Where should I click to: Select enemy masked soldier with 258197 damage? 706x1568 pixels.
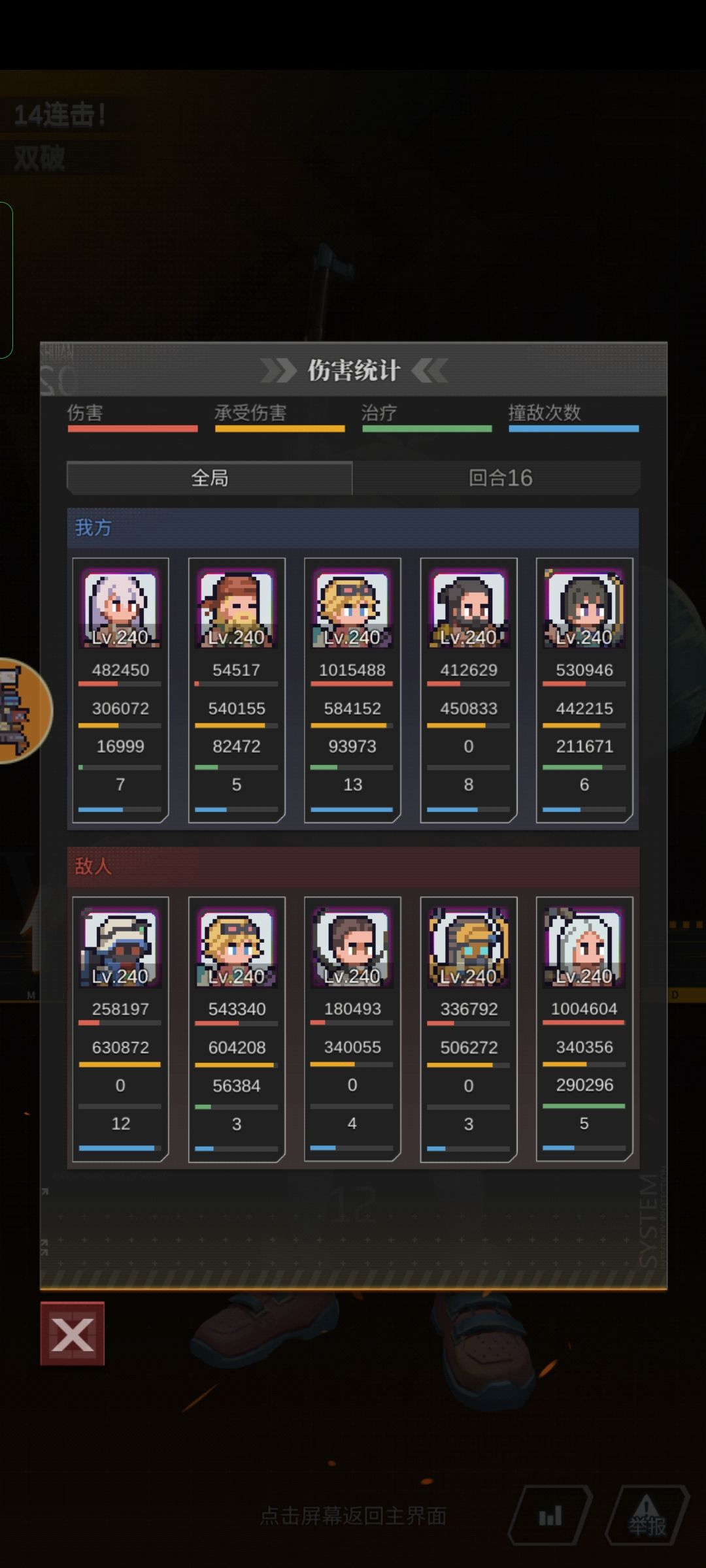point(120,1029)
